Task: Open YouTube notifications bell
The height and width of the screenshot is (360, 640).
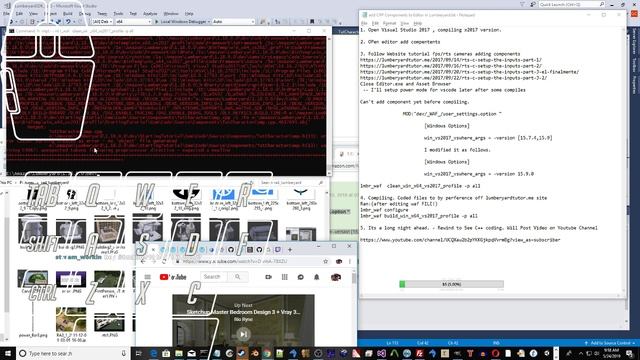Action: (x=316, y=277)
